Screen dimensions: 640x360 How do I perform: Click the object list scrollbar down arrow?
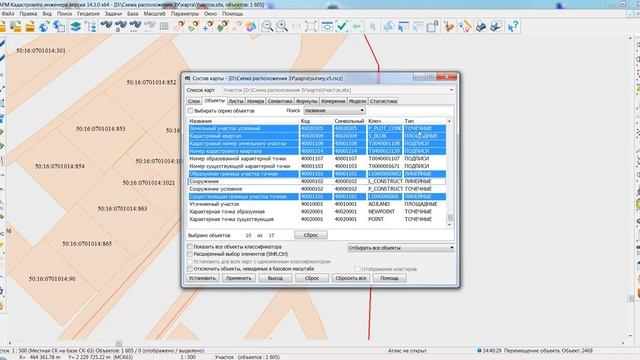pos(450,225)
